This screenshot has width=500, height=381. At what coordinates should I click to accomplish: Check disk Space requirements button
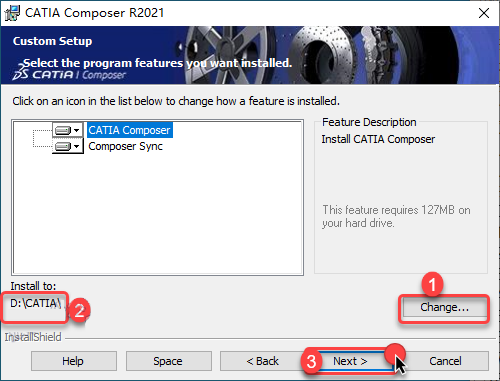pyautogui.click(x=168, y=361)
